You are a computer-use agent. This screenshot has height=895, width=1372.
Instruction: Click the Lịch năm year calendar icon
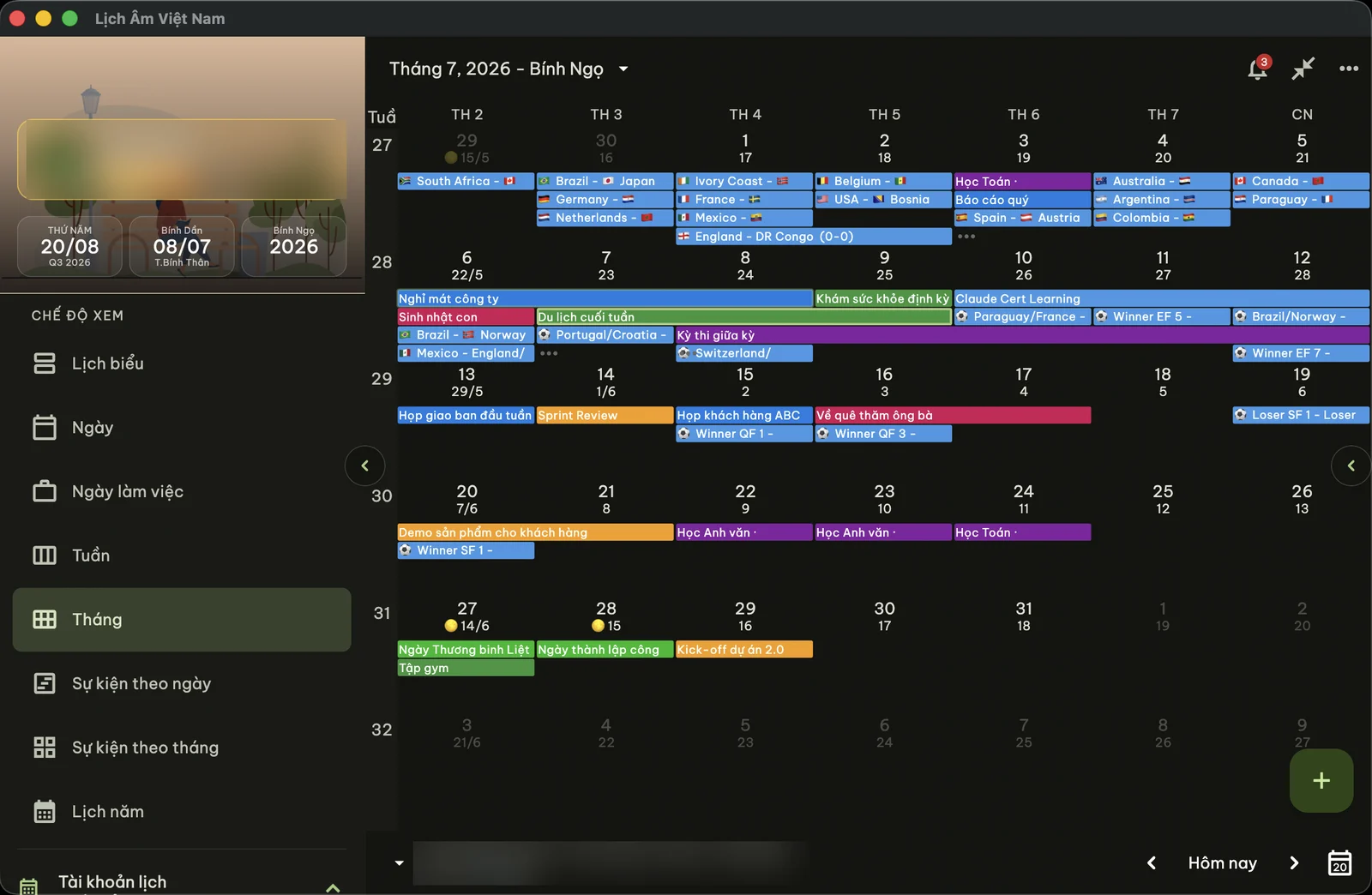tap(45, 811)
